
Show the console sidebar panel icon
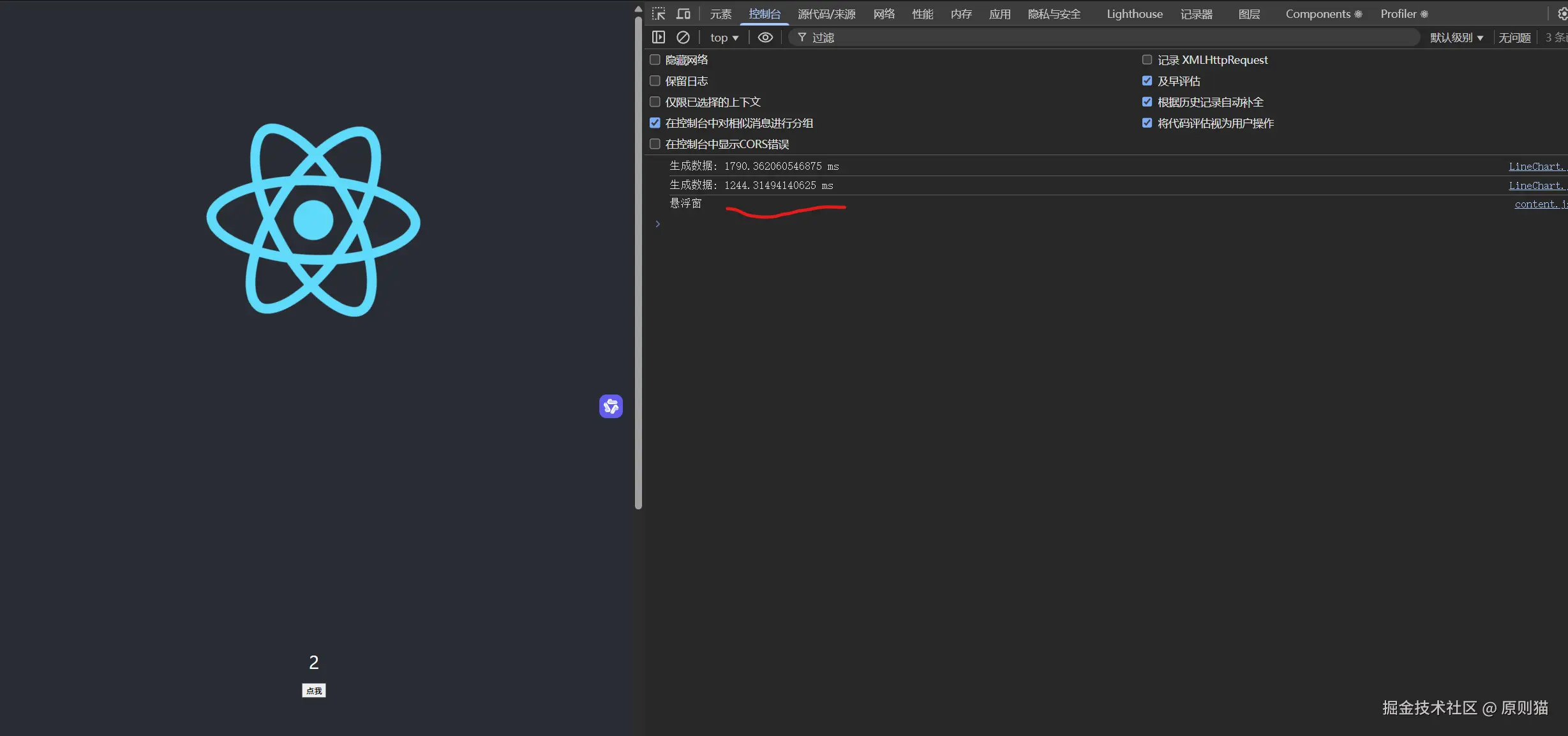pyautogui.click(x=659, y=38)
